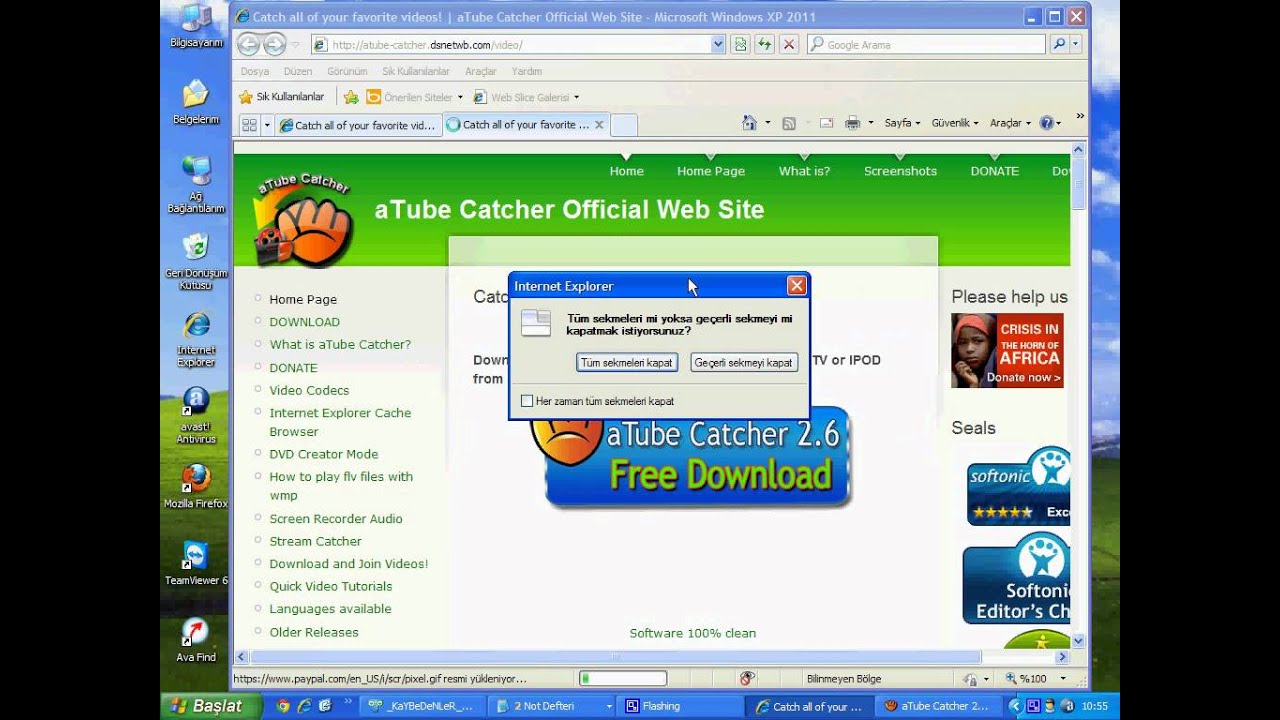
Task: Open the tab list dropdown arrow
Action: point(267,125)
